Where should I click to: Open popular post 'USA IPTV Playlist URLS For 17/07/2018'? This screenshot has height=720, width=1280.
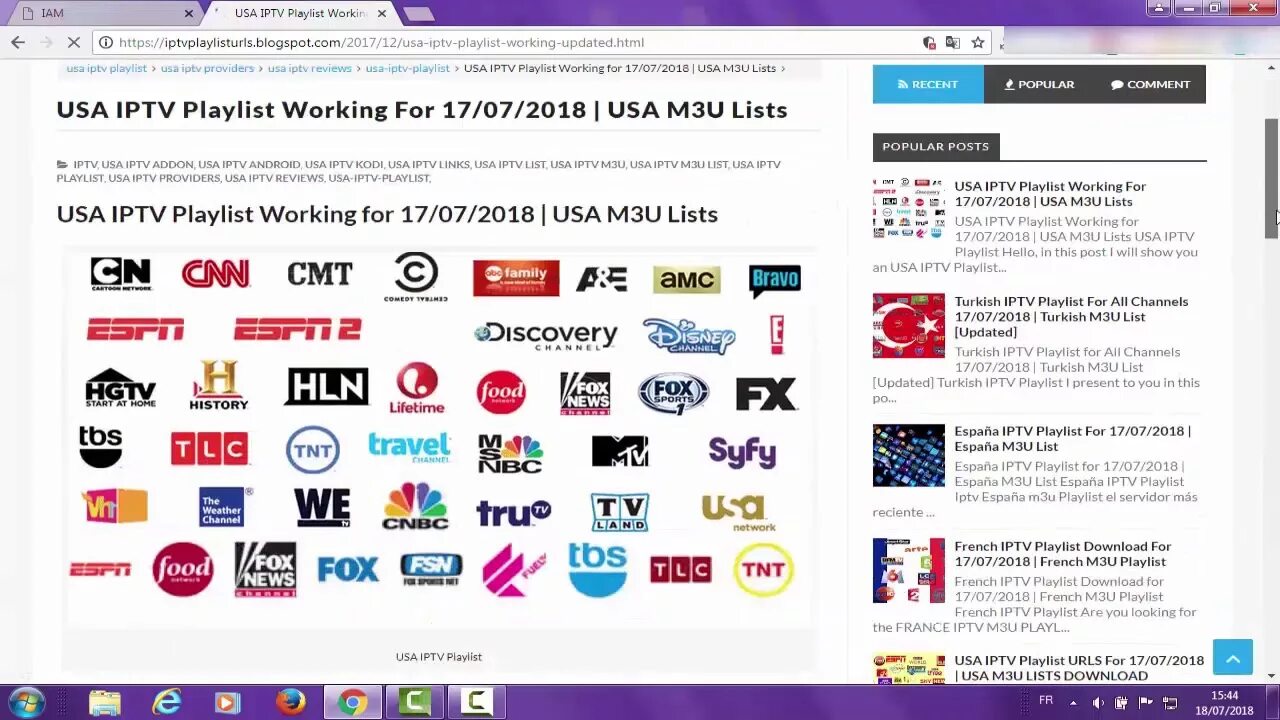point(1079,667)
